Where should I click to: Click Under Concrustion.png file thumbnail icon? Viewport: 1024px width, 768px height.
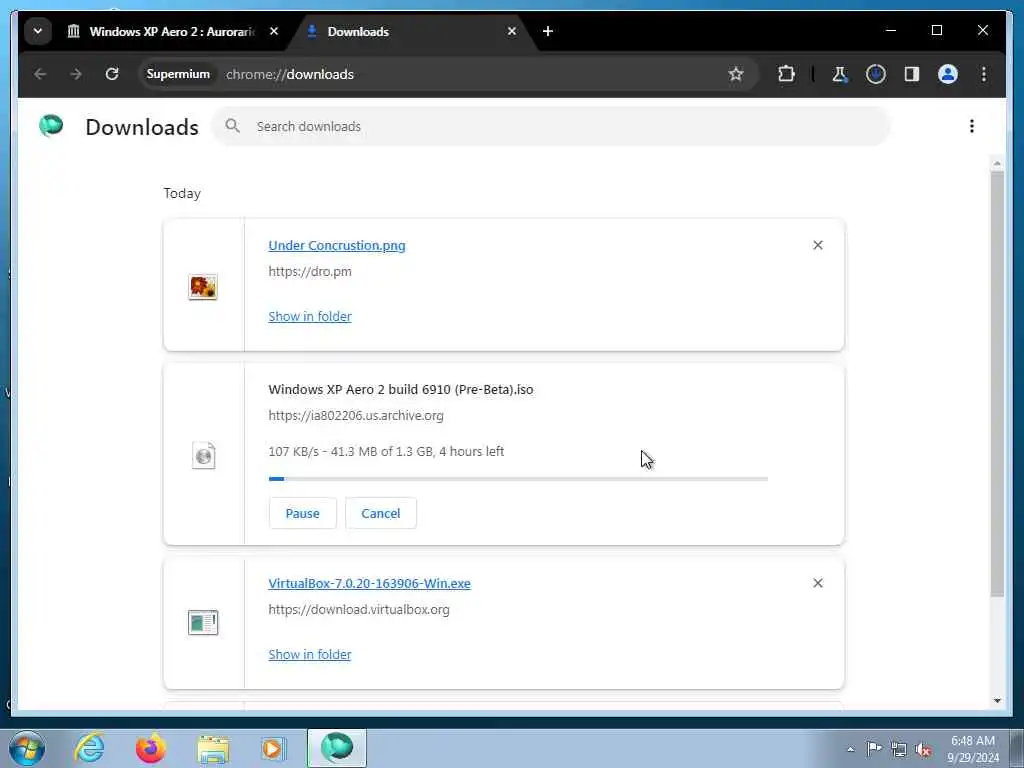point(203,287)
